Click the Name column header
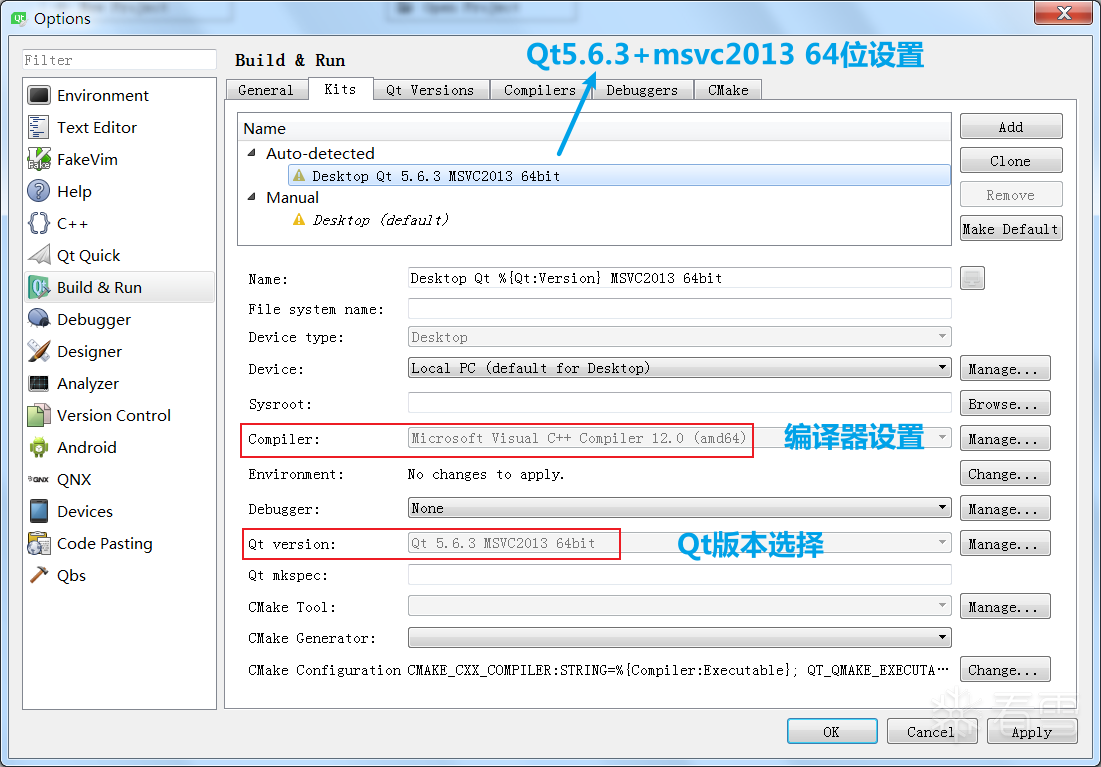This screenshot has height=767, width=1101. pyautogui.click(x=594, y=129)
